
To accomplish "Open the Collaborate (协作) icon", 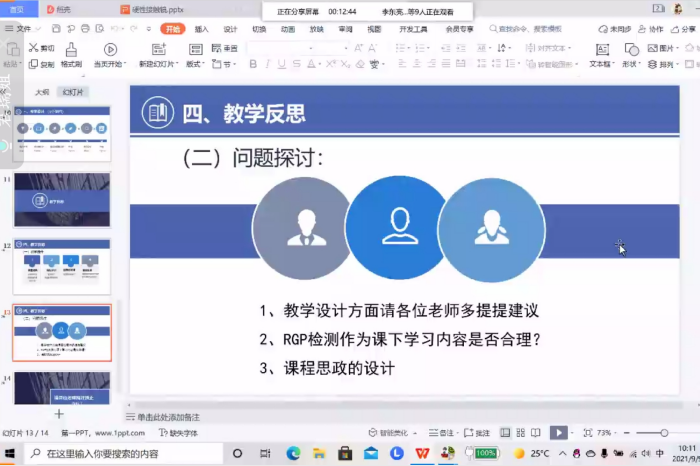I will pos(656,30).
